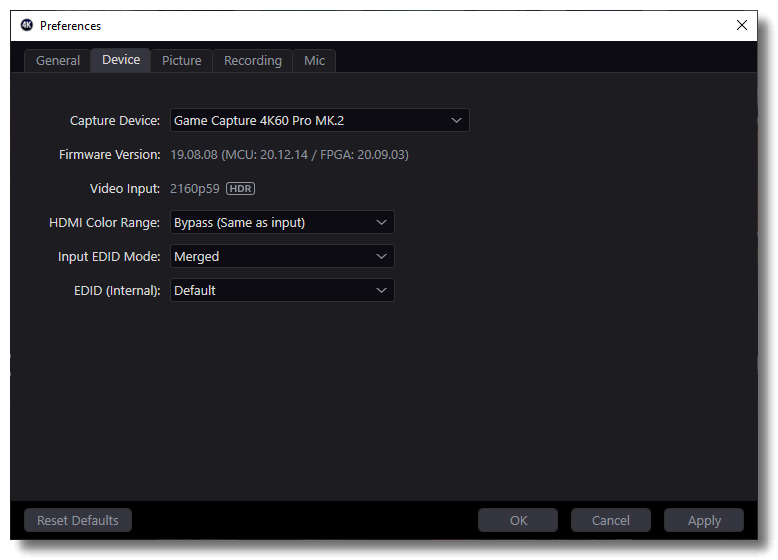Open the EDID (Internal) dropdown
The width and height of the screenshot is (778, 560).
(x=282, y=290)
